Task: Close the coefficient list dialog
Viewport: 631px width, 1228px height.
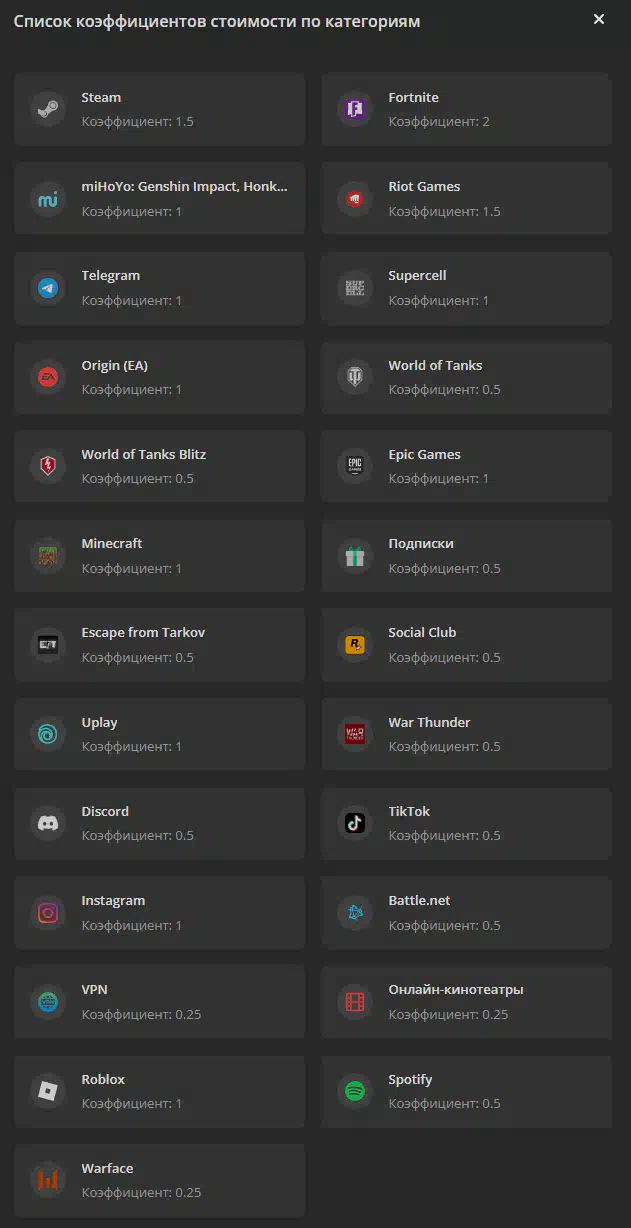Action: [599, 19]
